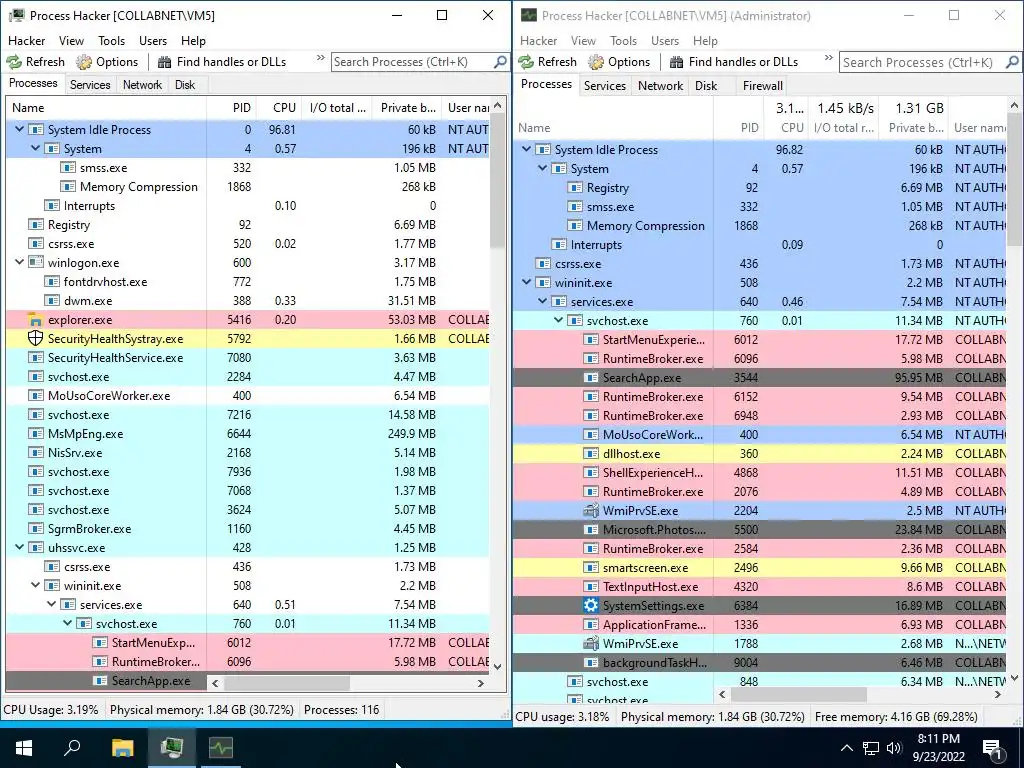Viewport: 1024px width, 768px height.
Task: Open Users menu in Administrator window
Action: 665,40
